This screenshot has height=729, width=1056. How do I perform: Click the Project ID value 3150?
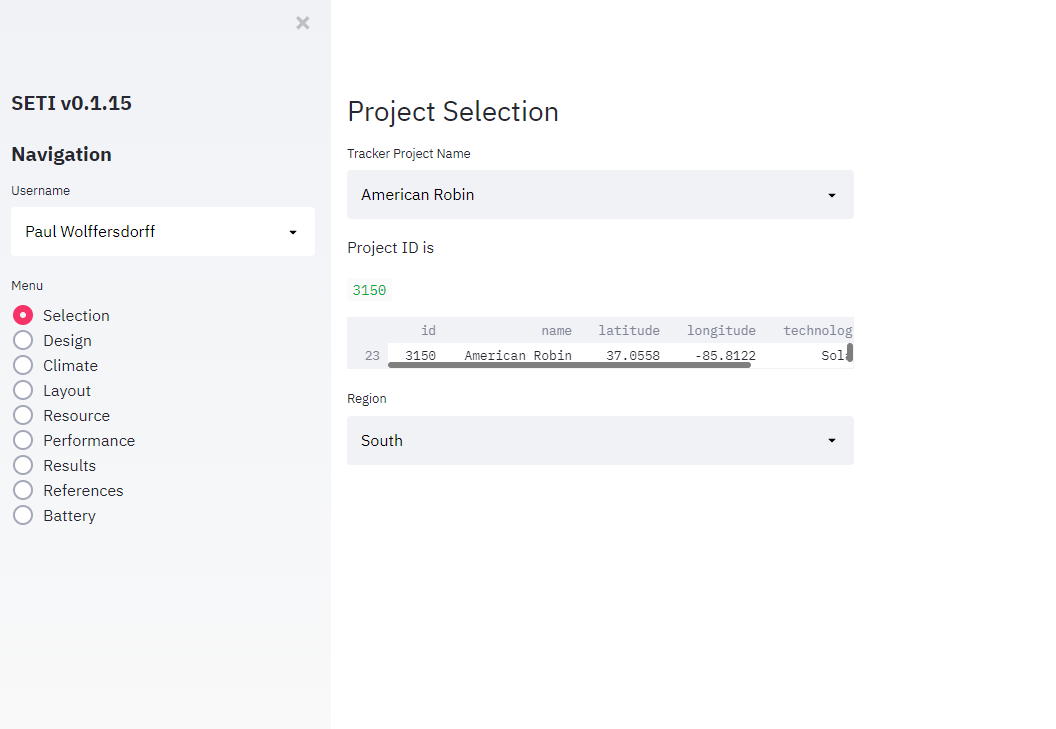click(x=369, y=289)
